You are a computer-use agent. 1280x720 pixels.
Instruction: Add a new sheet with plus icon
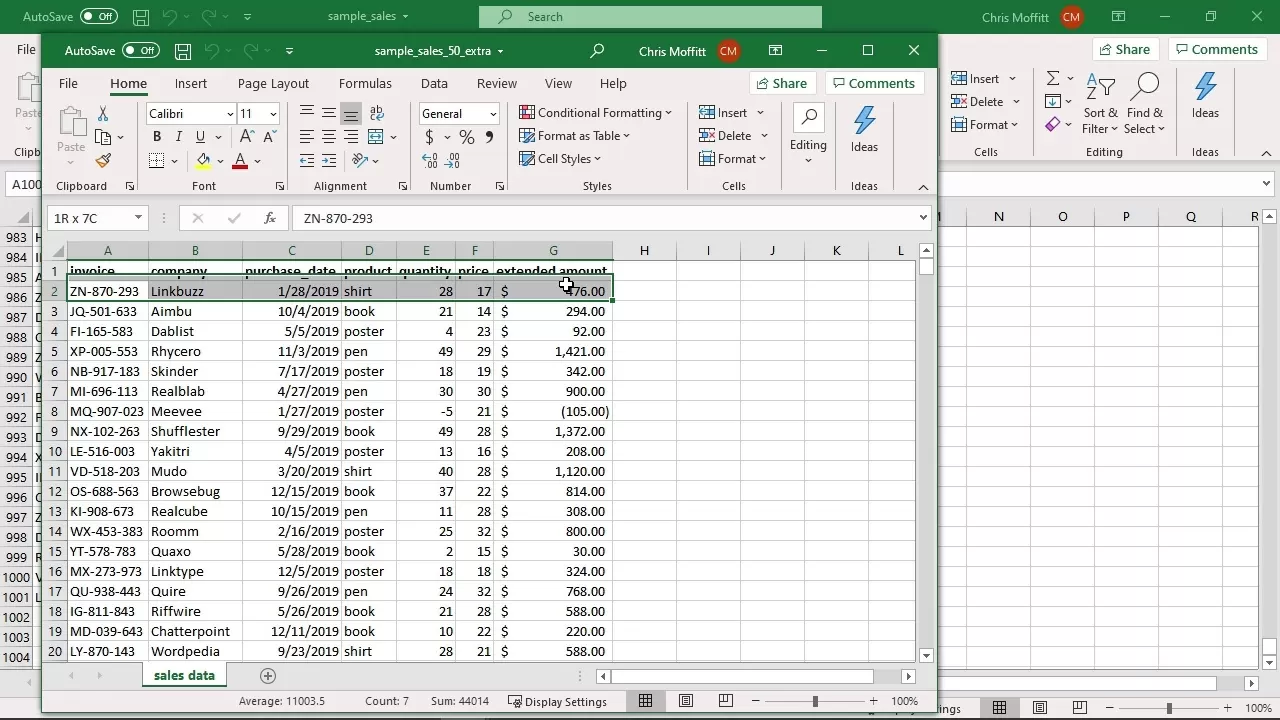pos(267,676)
